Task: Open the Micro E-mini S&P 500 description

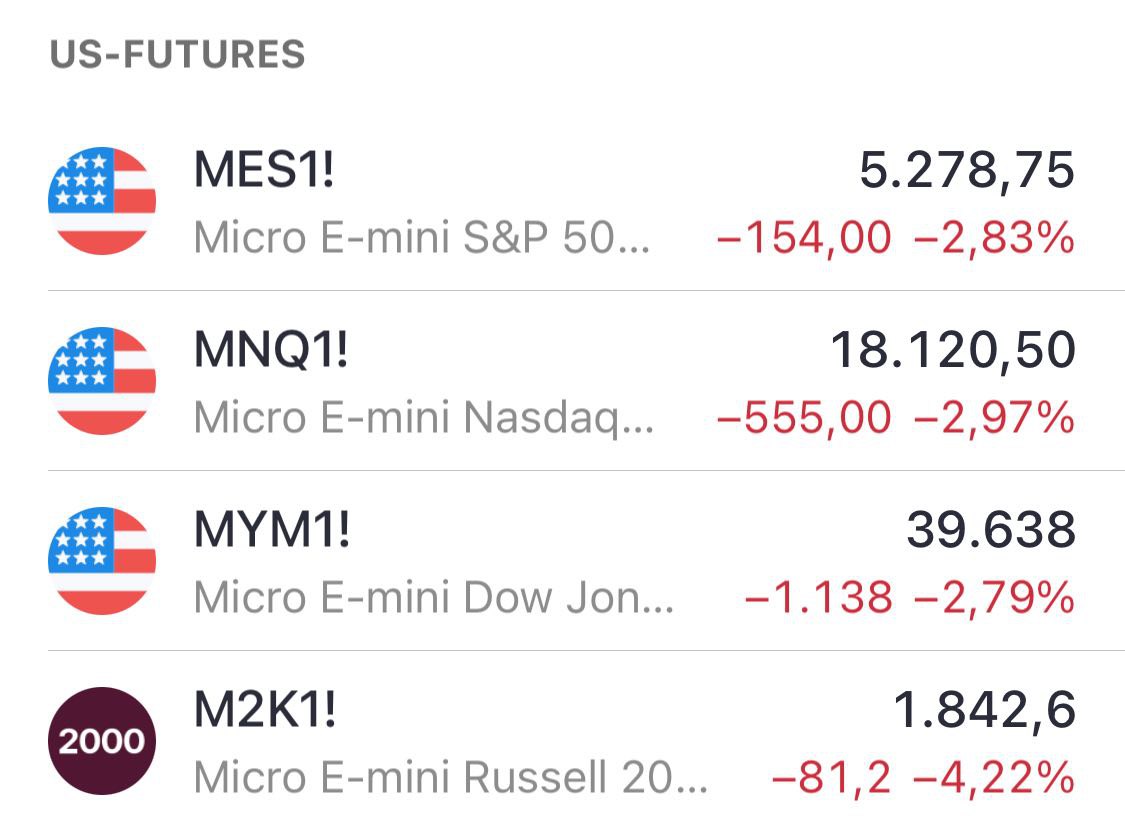Action: coord(422,238)
